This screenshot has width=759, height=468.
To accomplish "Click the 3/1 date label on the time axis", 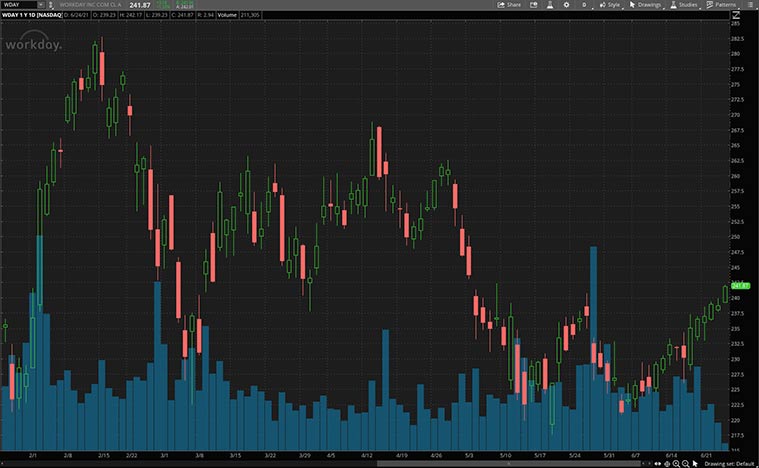I will (x=164, y=455).
